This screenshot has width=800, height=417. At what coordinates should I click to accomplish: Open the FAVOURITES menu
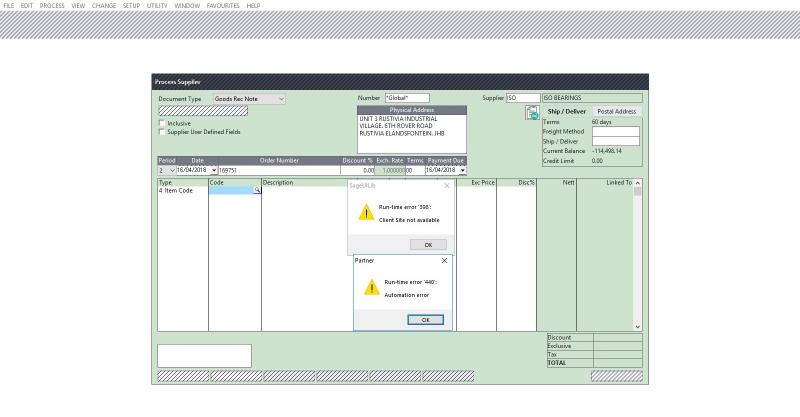pos(225,5)
